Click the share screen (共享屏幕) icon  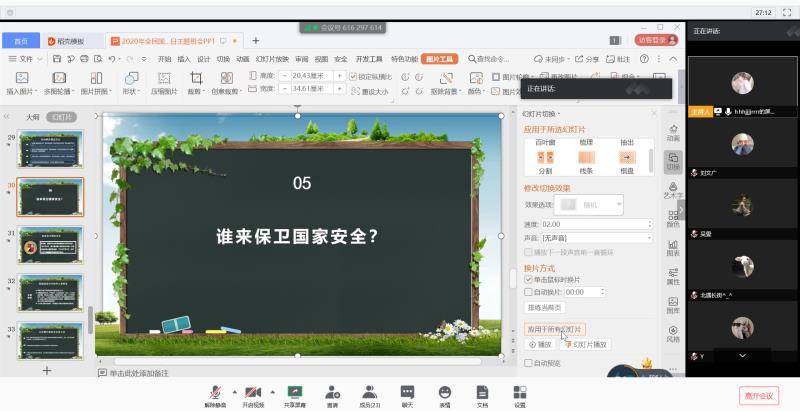click(295, 391)
